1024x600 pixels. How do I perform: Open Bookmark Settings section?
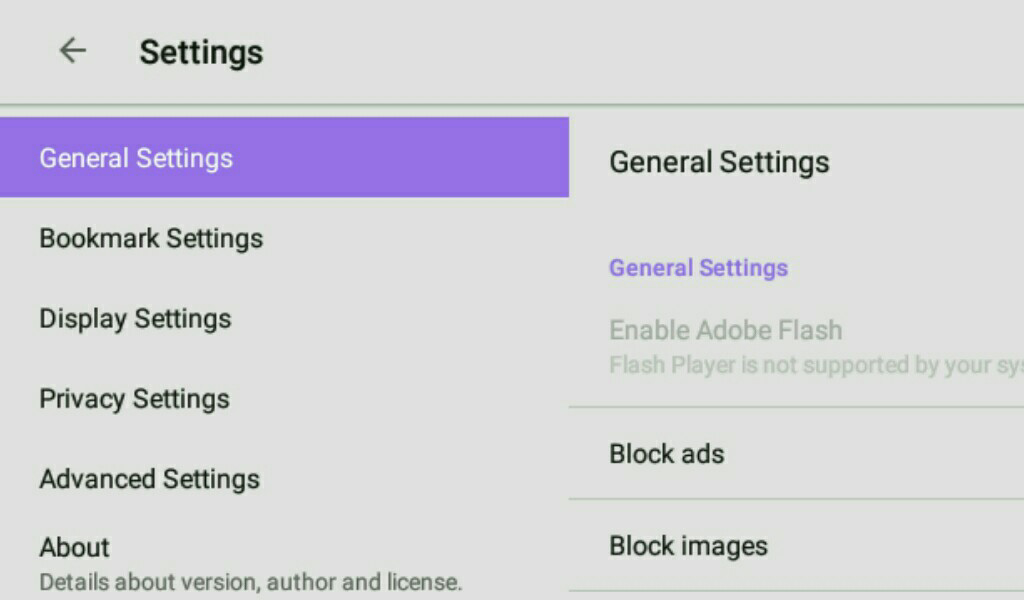[151, 238]
